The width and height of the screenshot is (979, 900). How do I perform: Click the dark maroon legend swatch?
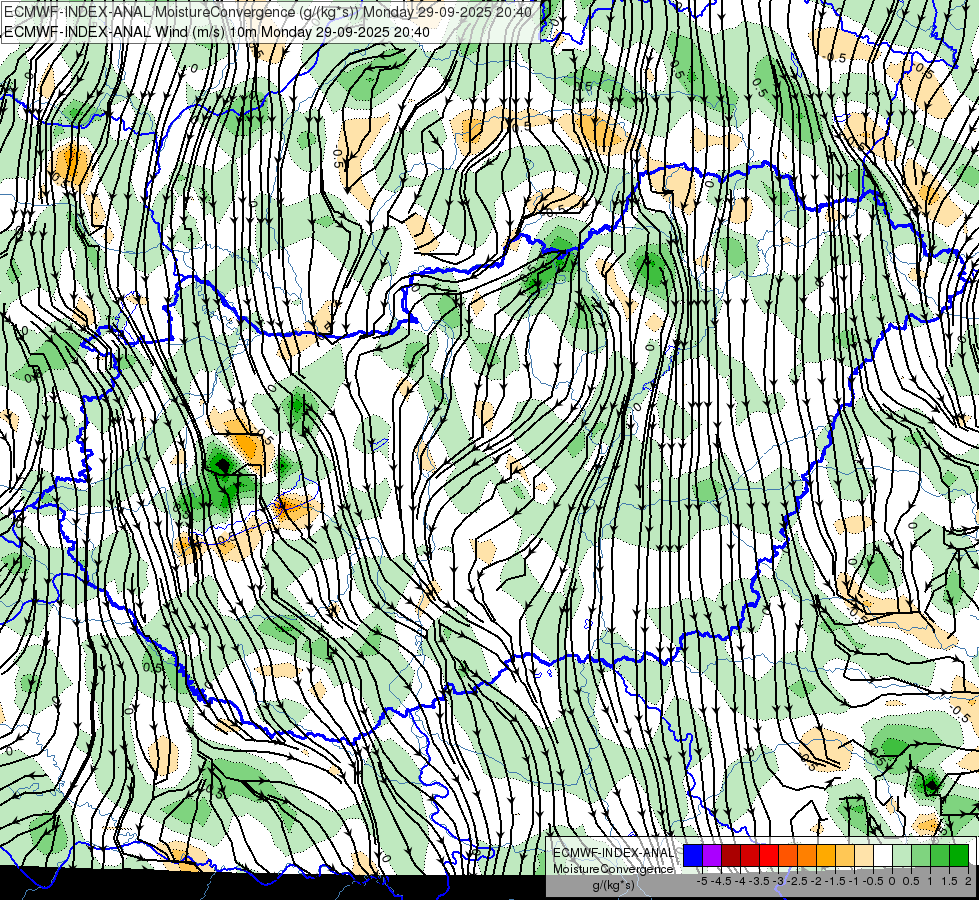[731, 855]
